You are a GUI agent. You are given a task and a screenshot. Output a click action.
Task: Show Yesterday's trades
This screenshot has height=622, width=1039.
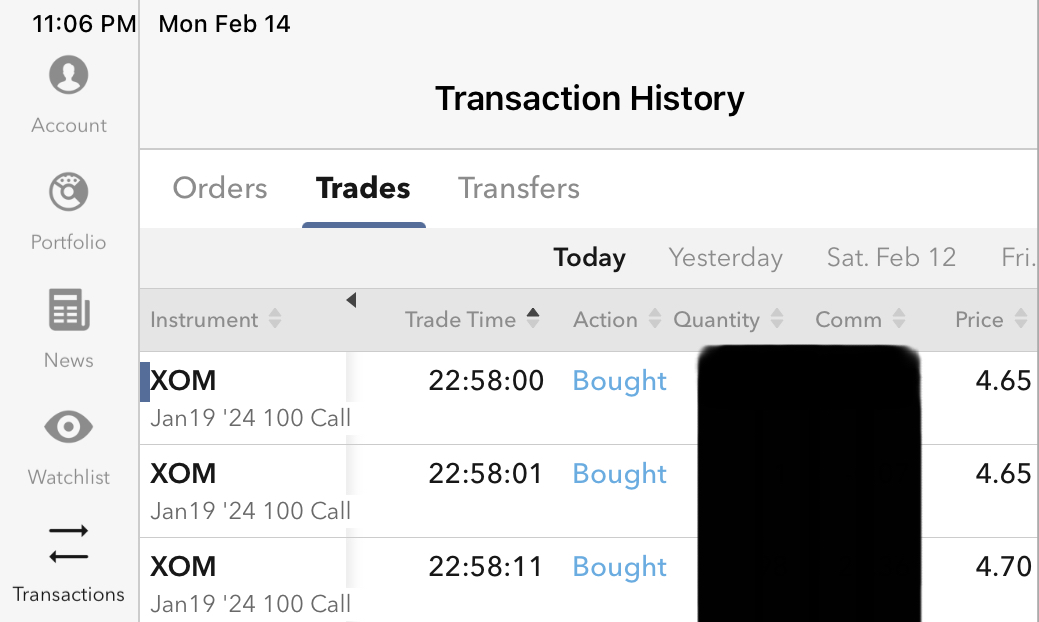(x=725, y=258)
